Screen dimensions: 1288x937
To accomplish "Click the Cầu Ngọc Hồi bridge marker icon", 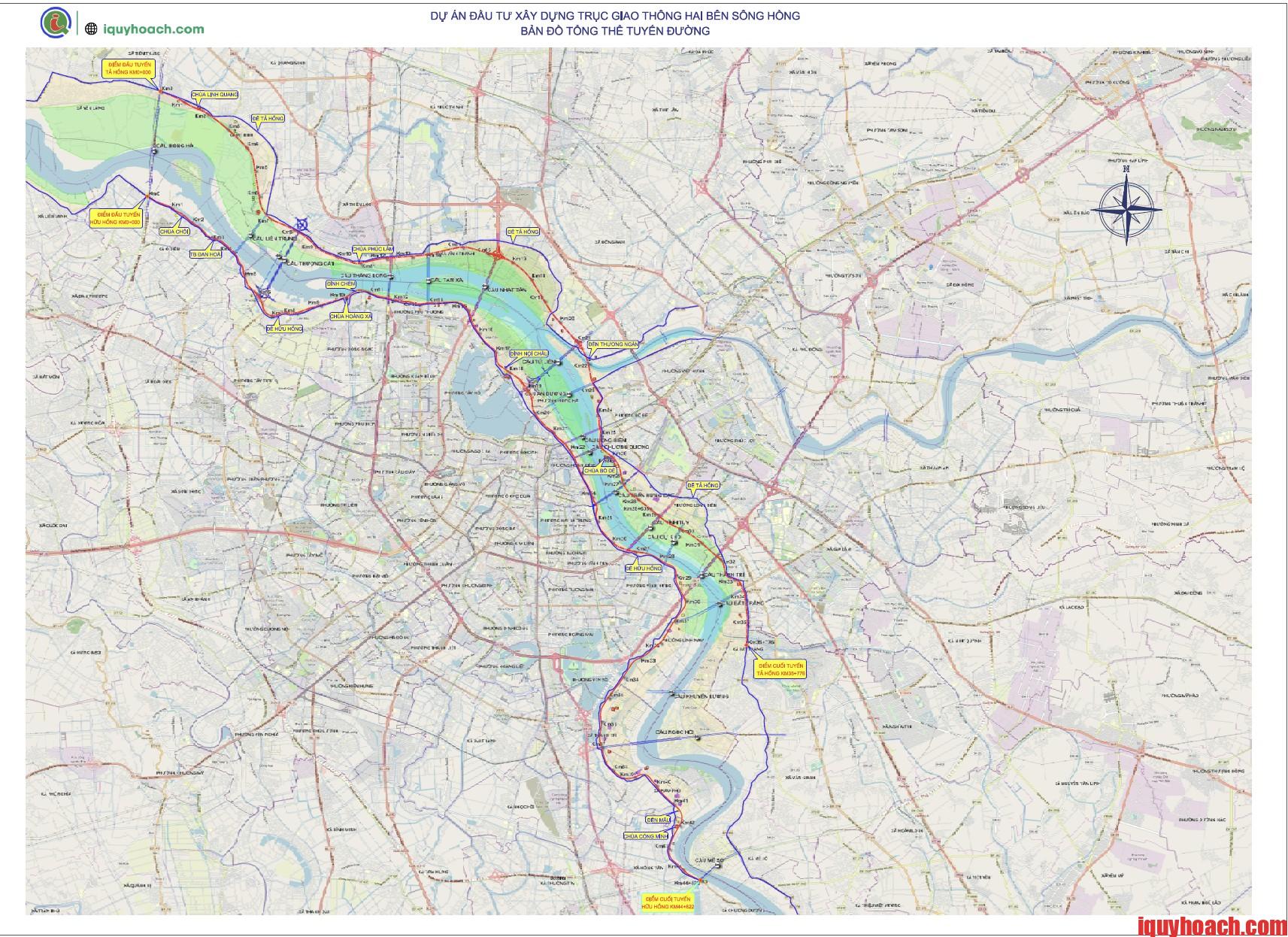I will (698, 738).
